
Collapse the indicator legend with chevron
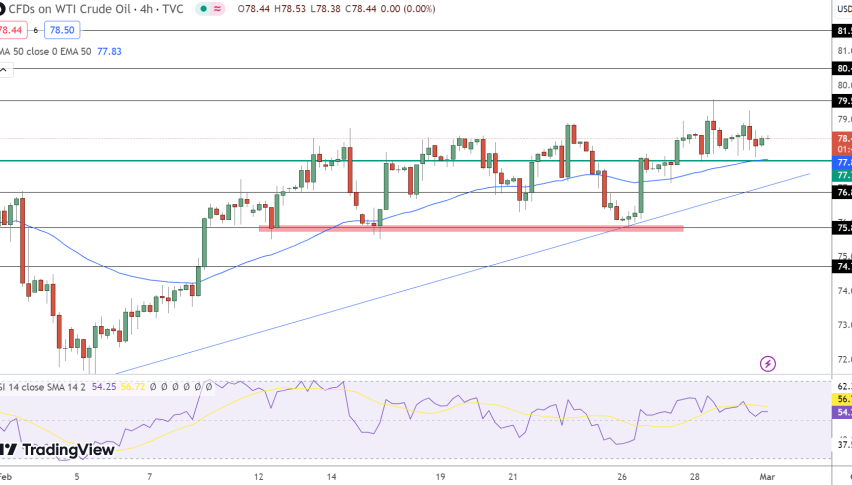[x=4, y=70]
